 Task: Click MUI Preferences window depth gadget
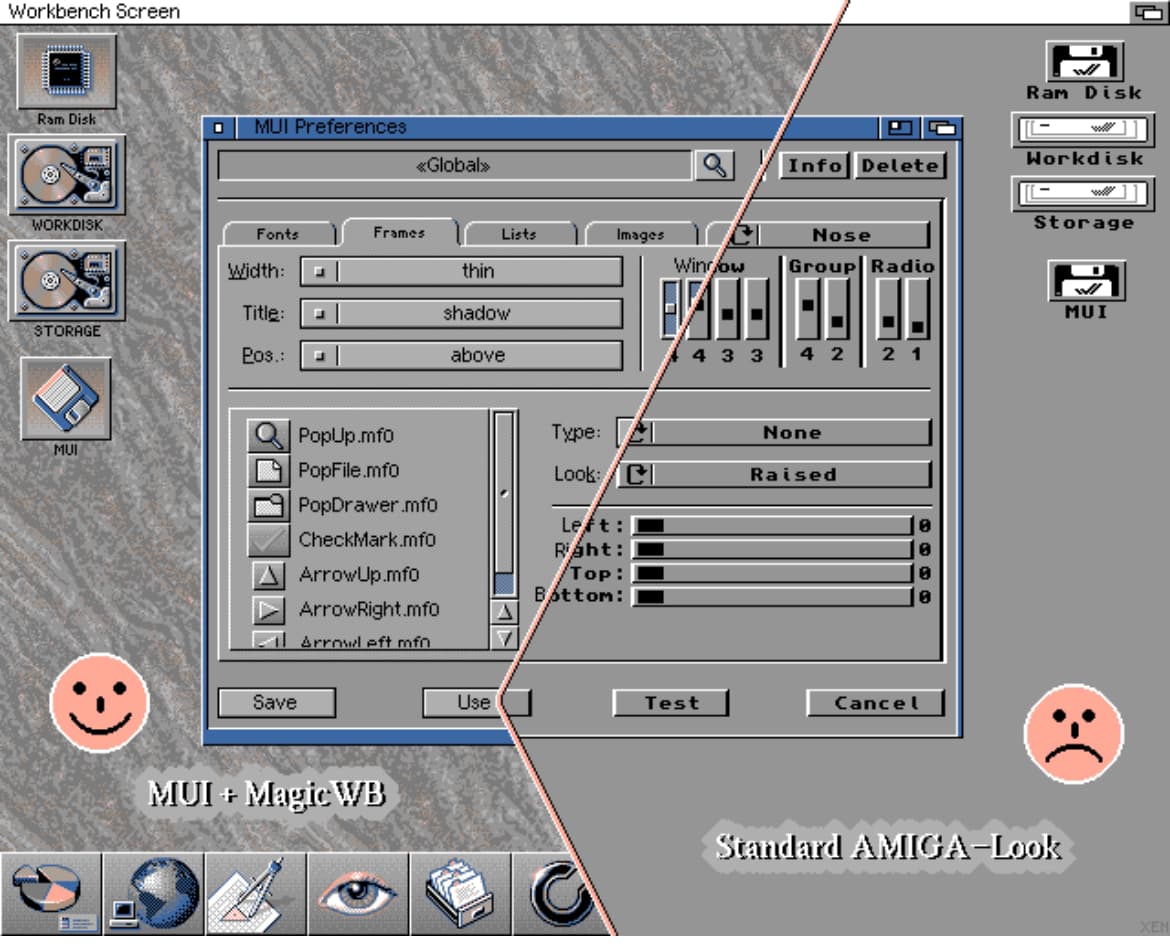point(942,128)
